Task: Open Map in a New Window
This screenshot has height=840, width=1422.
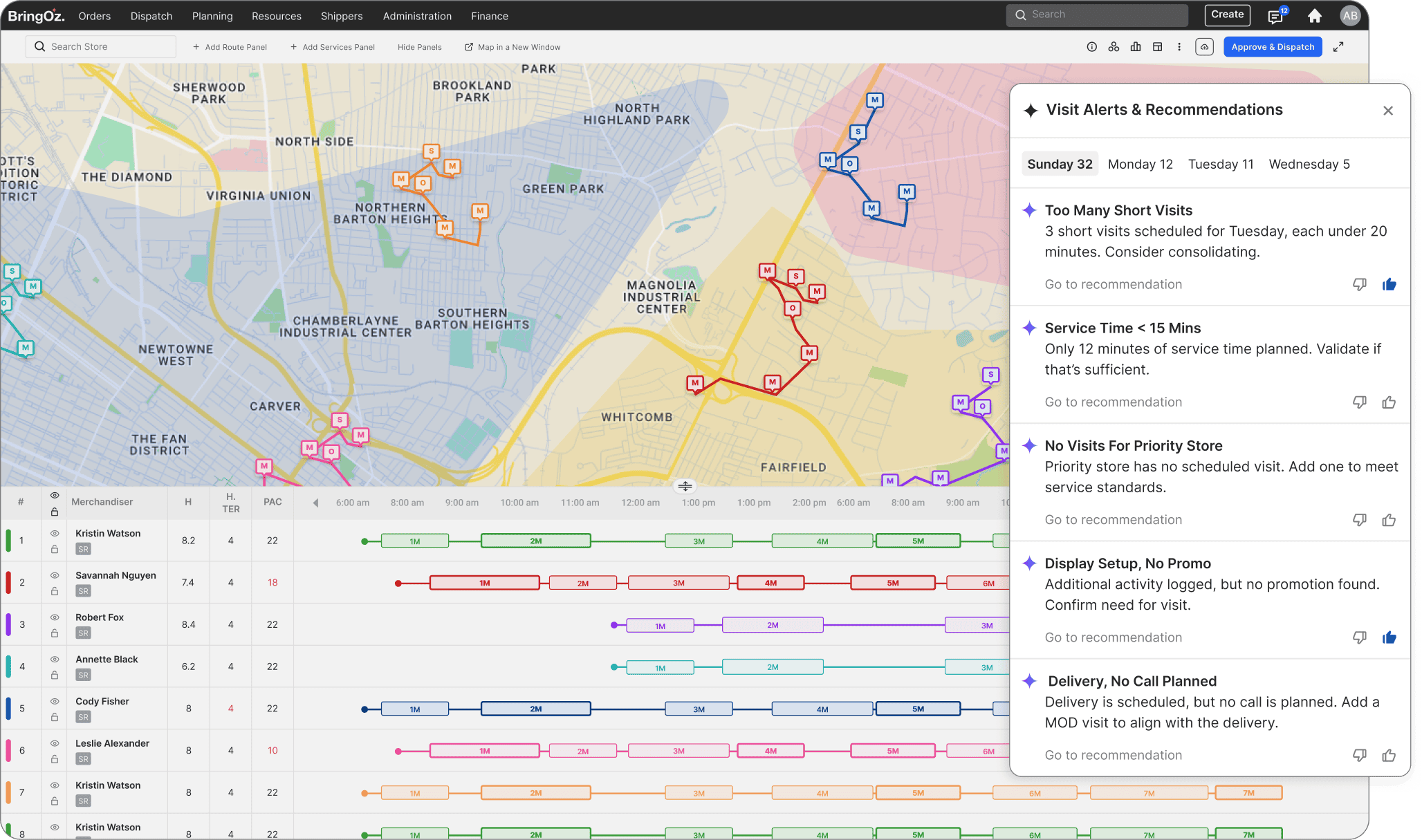Action: click(513, 47)
